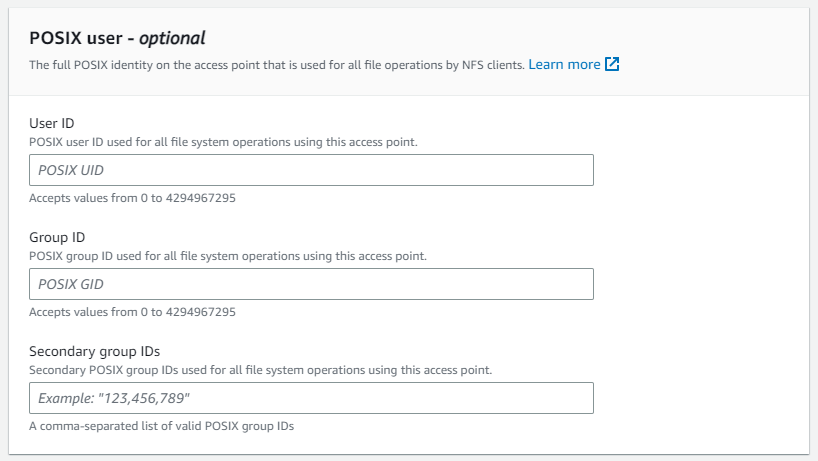Click the POSIX user ID description text

(223, 142)
